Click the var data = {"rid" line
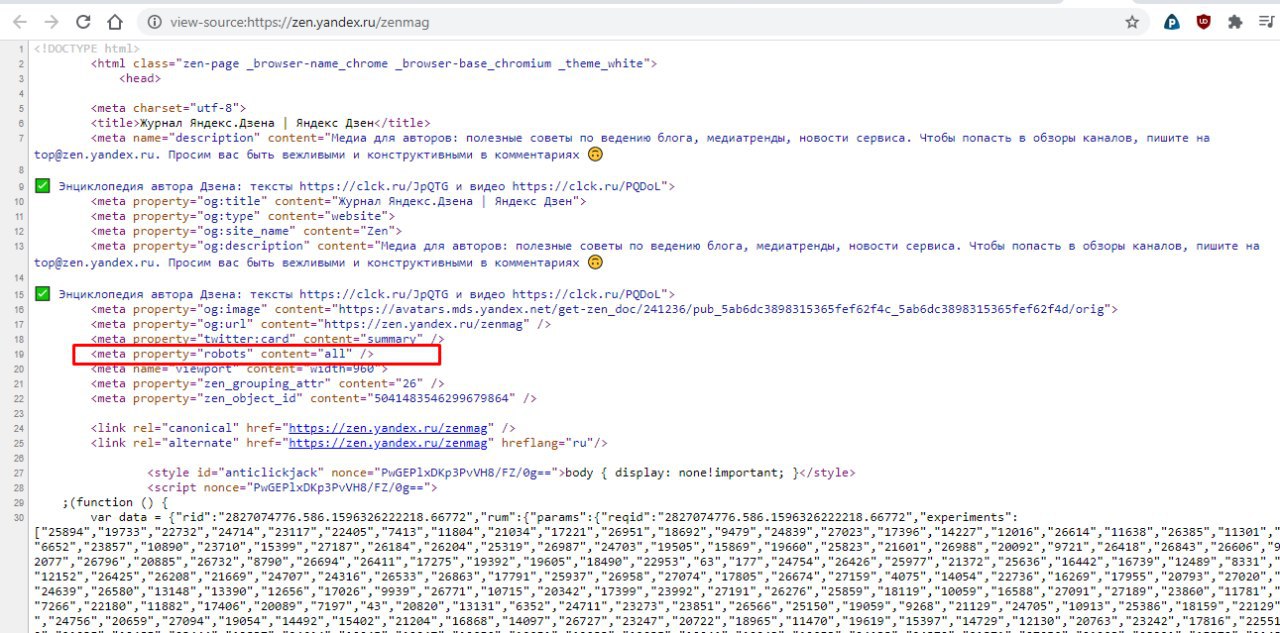Viewport: 1280px width, 633px height. pos(554,517)
